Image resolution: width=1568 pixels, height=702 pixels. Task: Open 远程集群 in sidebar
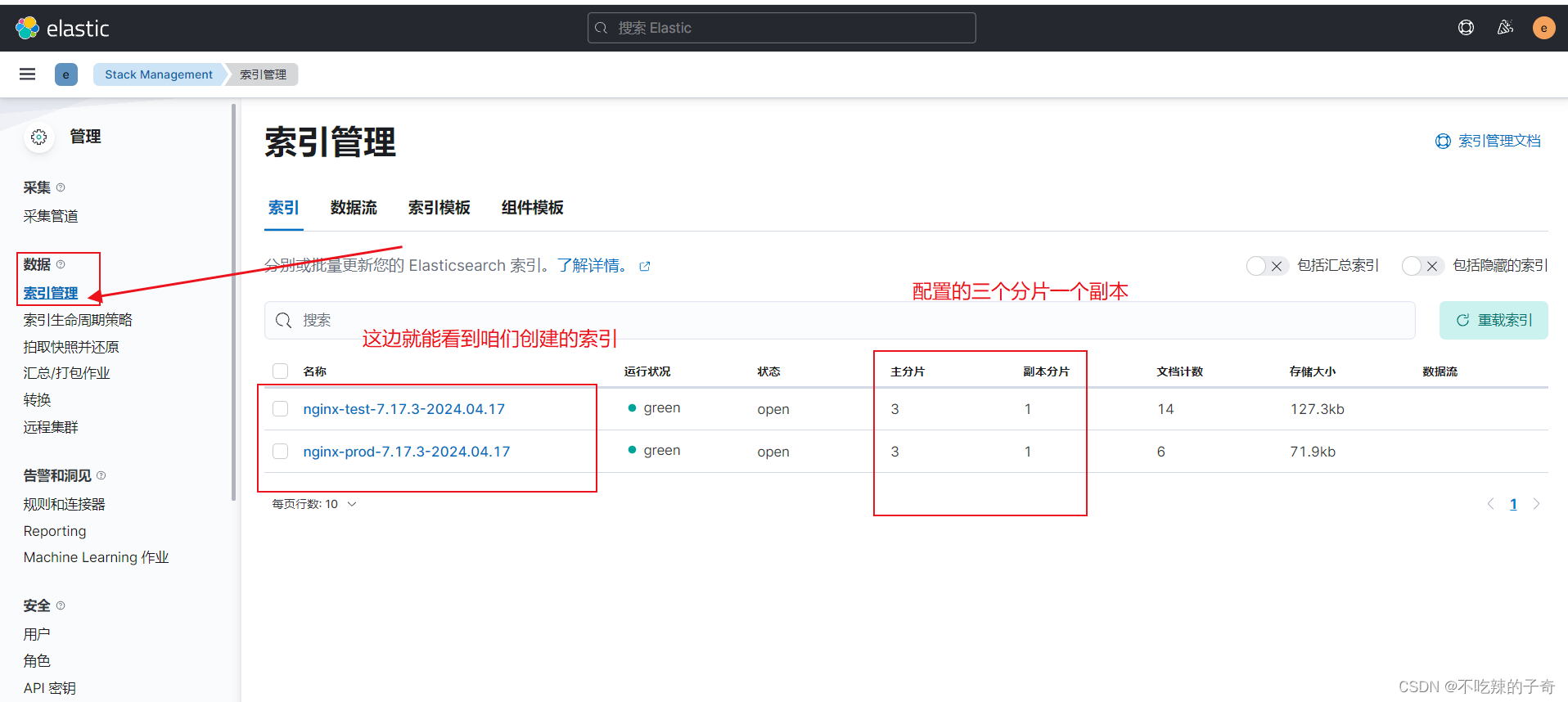pos(51,427)
